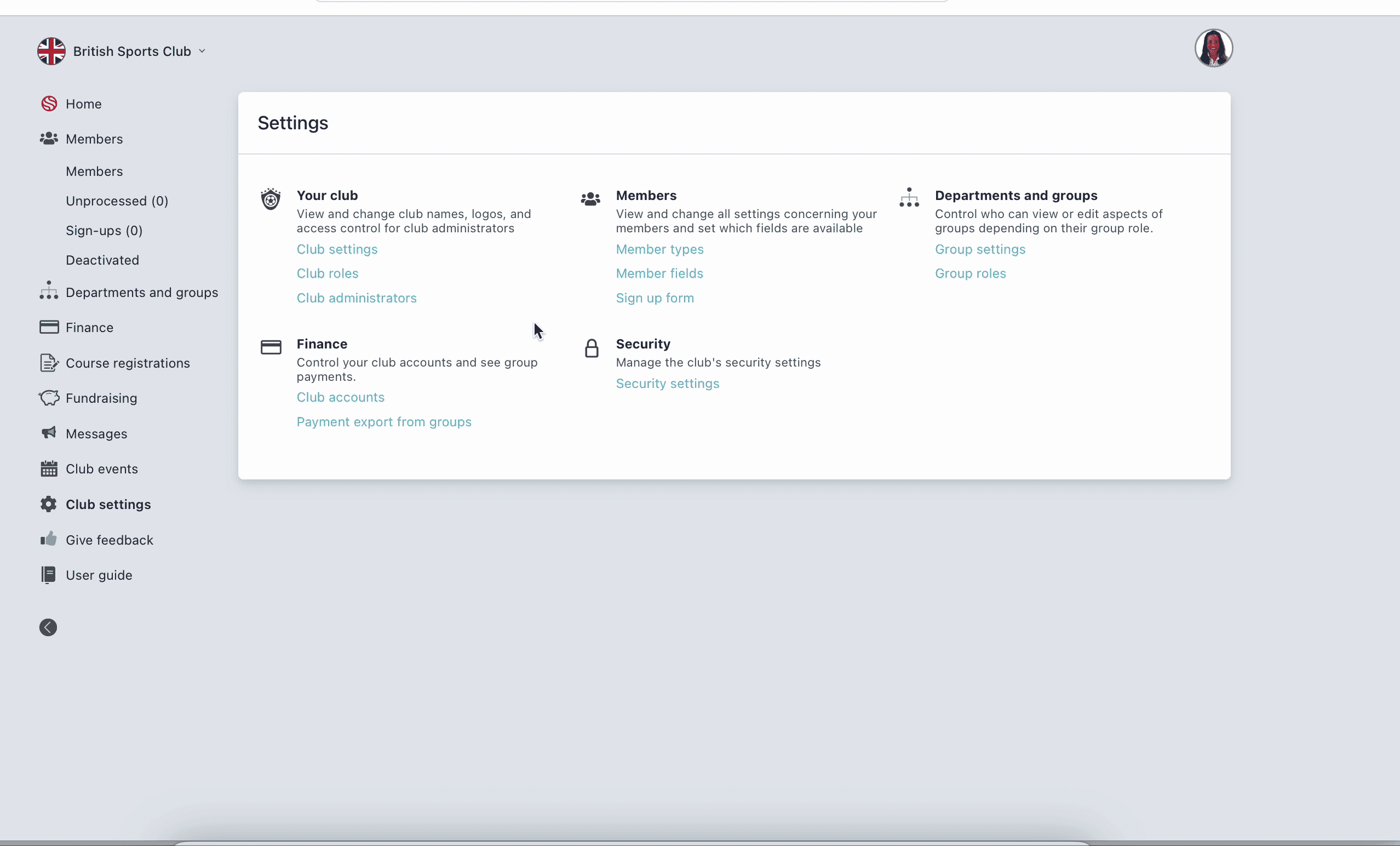Click the Departments and groups hierarchy icon
This screenshot has width=1400, height=846.
tap(49, 291)
